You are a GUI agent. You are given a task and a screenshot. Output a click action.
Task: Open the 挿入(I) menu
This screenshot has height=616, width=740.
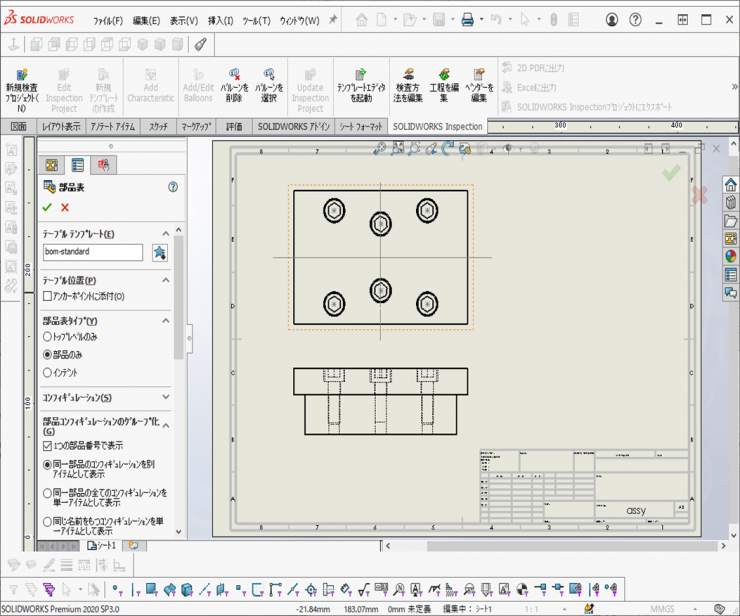pyautogui.click(x=220, y=20)
